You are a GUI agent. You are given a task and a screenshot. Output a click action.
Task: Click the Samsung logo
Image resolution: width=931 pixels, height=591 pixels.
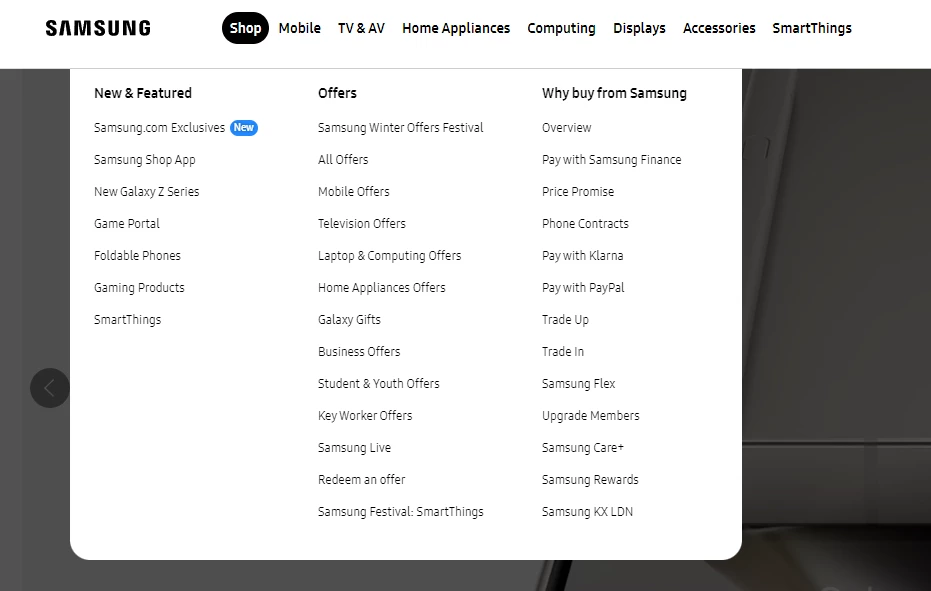[98, 28]
